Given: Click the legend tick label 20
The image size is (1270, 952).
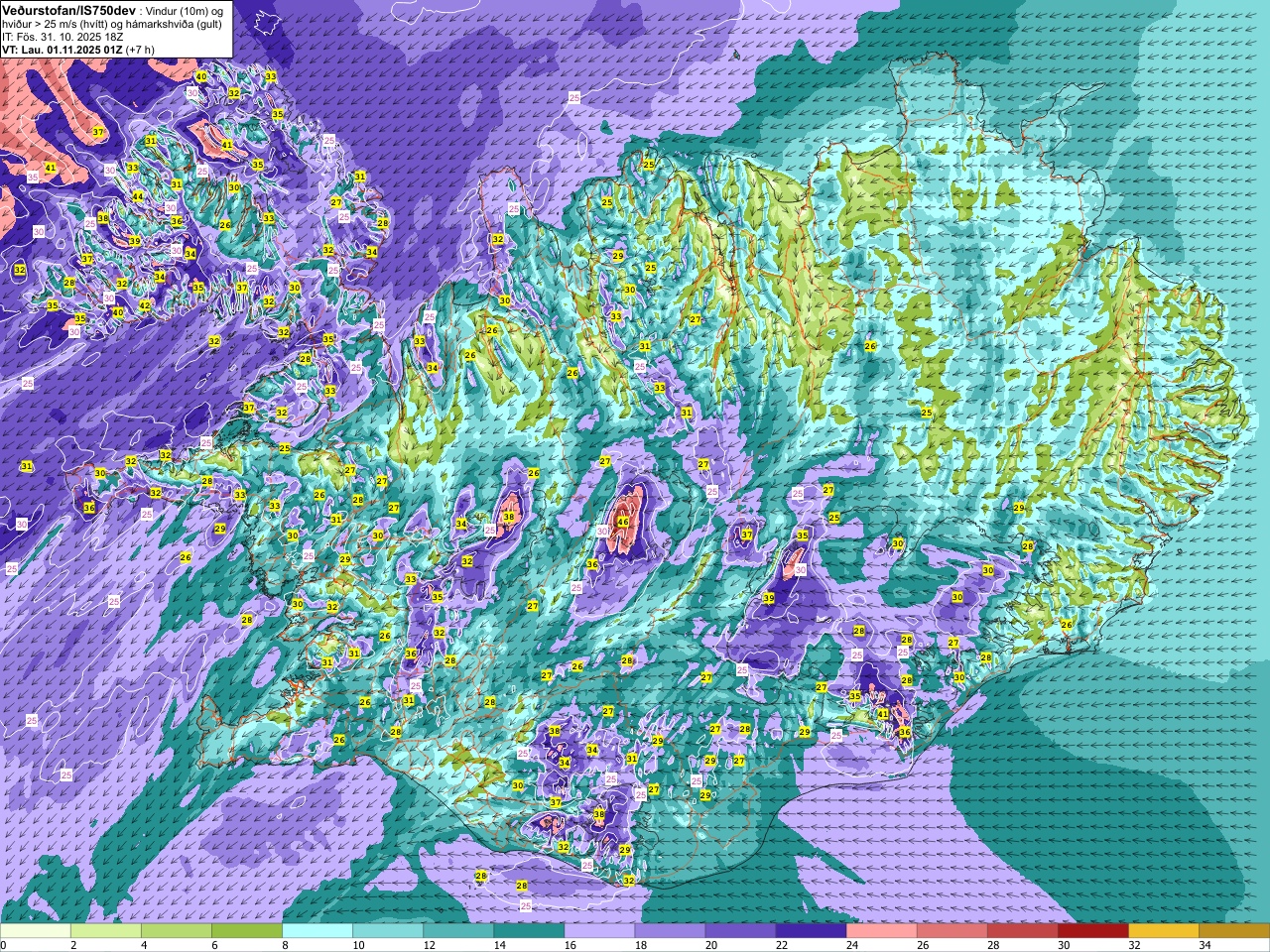Looking at the screenshot, I should pos(710,945).
